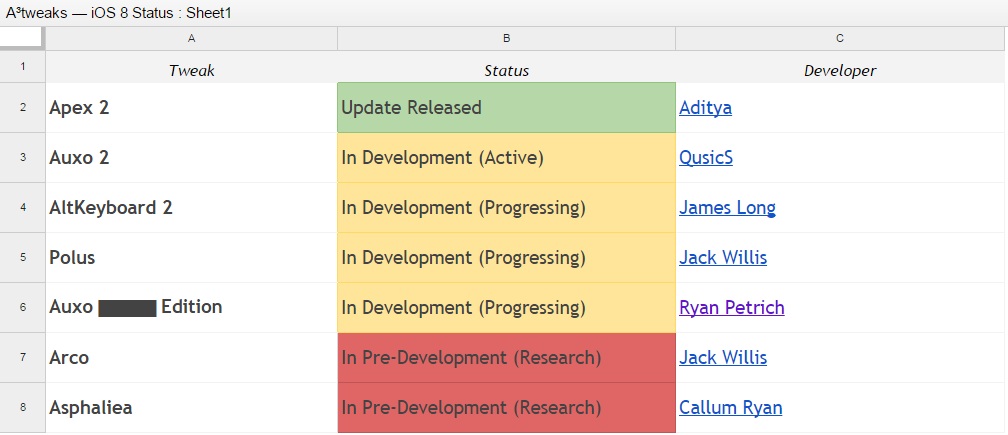Select row 7 header
Image resolution: width=1008 pixels, height=435 pixels.
[23, 357]
